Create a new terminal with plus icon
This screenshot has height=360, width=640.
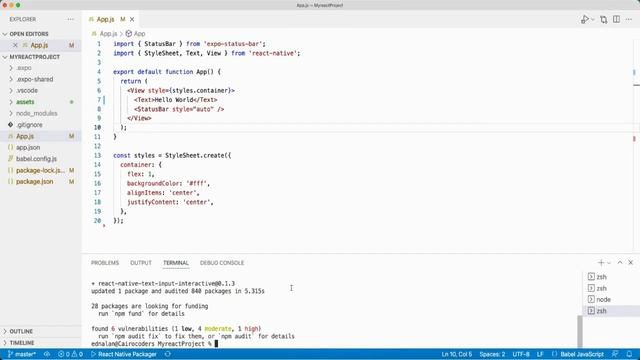point(601,263)
